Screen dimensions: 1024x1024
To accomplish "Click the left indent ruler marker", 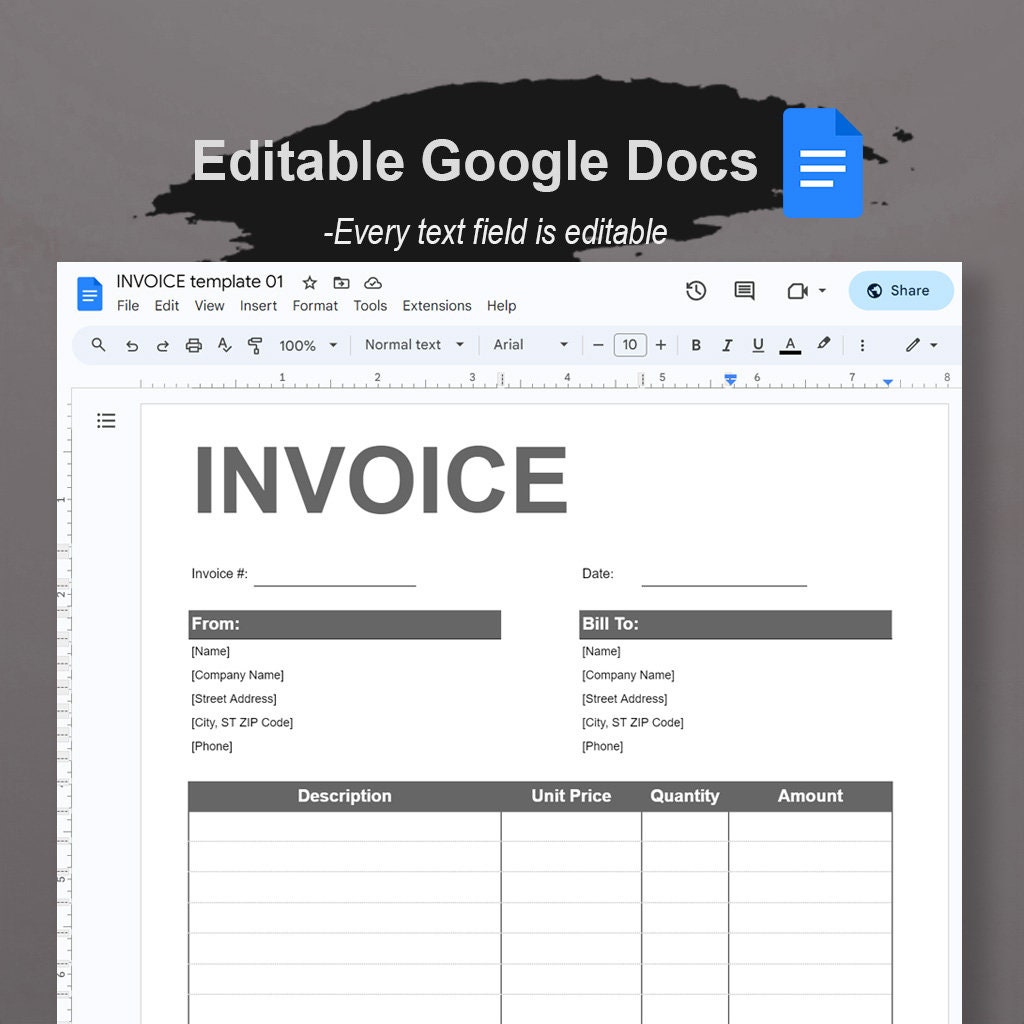I will pyautogui.click(x=730, y=379).
